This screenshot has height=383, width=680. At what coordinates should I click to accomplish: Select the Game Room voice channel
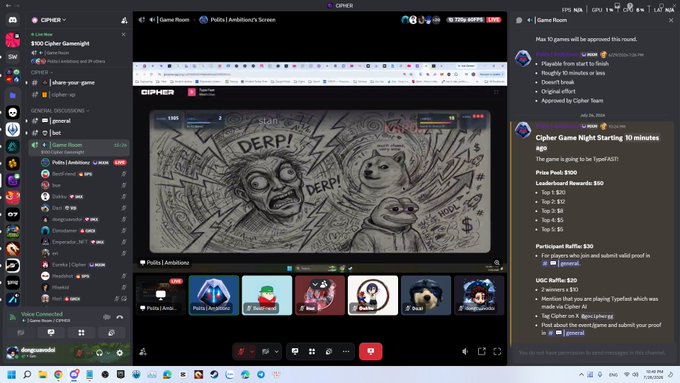79,147
